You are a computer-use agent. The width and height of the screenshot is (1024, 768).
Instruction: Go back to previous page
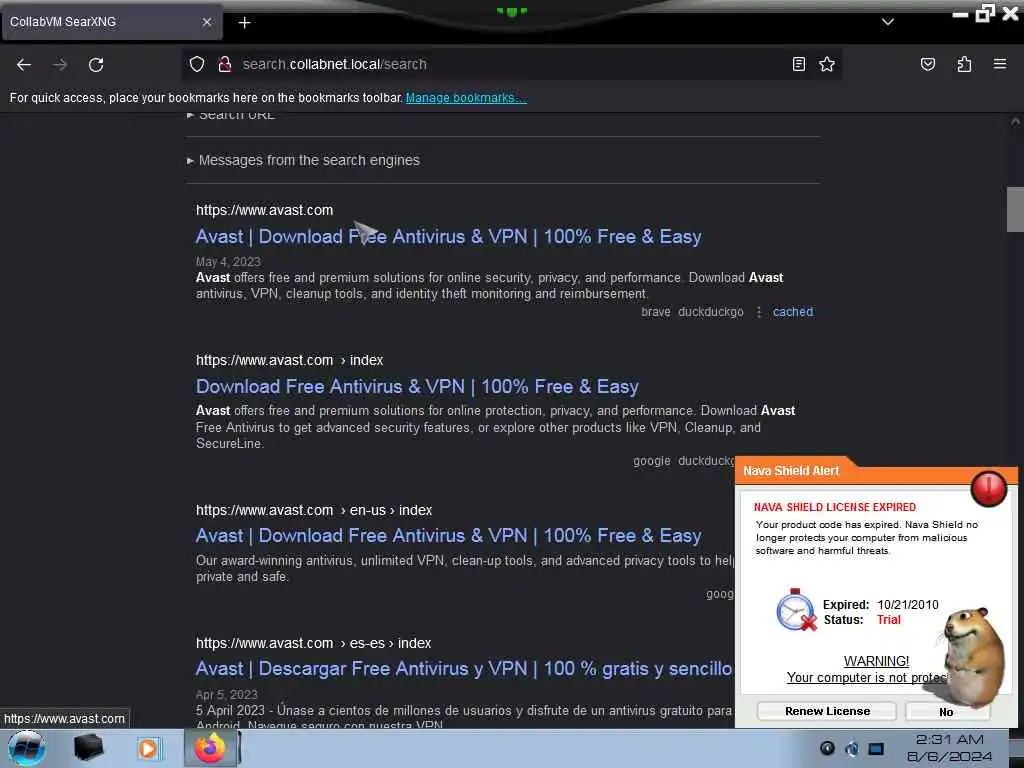(24, 65)
